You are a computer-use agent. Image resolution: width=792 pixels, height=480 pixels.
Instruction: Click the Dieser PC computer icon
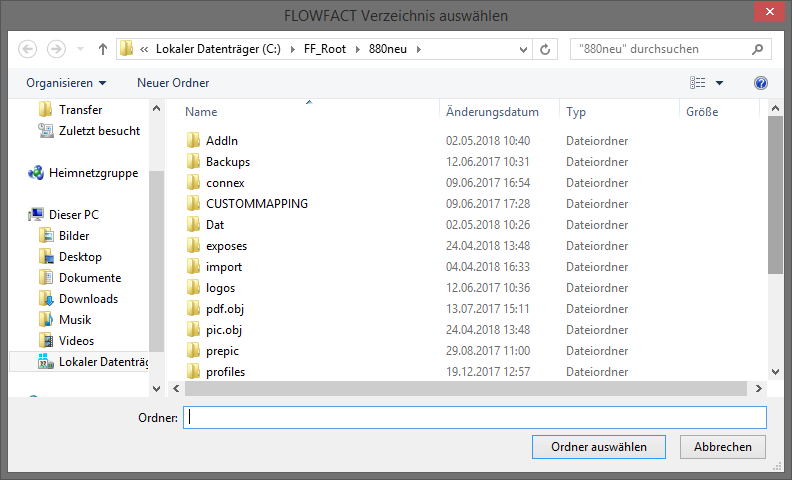click(36, 215)
